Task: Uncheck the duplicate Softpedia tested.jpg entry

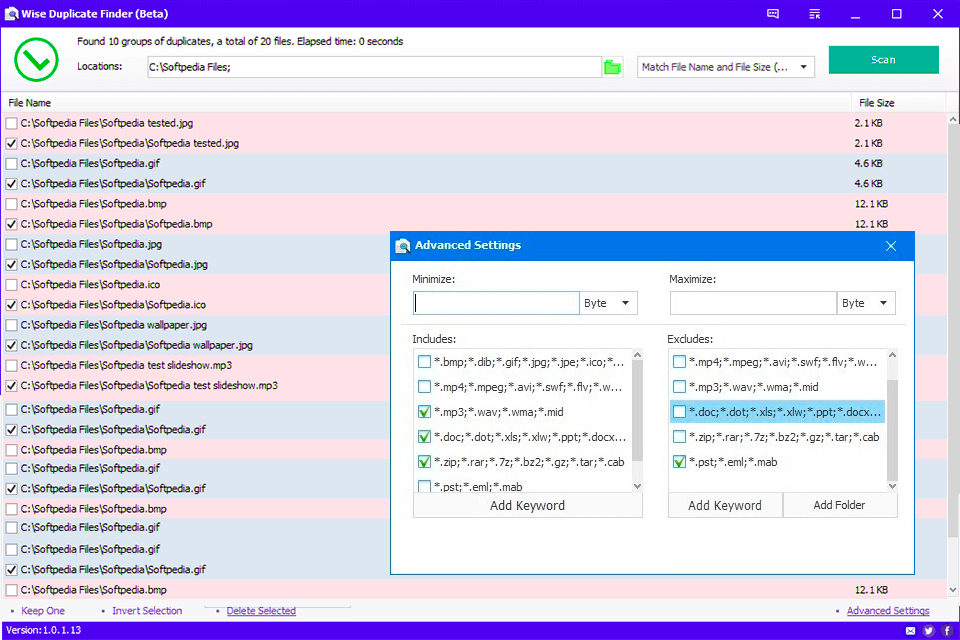Action: 13,143
